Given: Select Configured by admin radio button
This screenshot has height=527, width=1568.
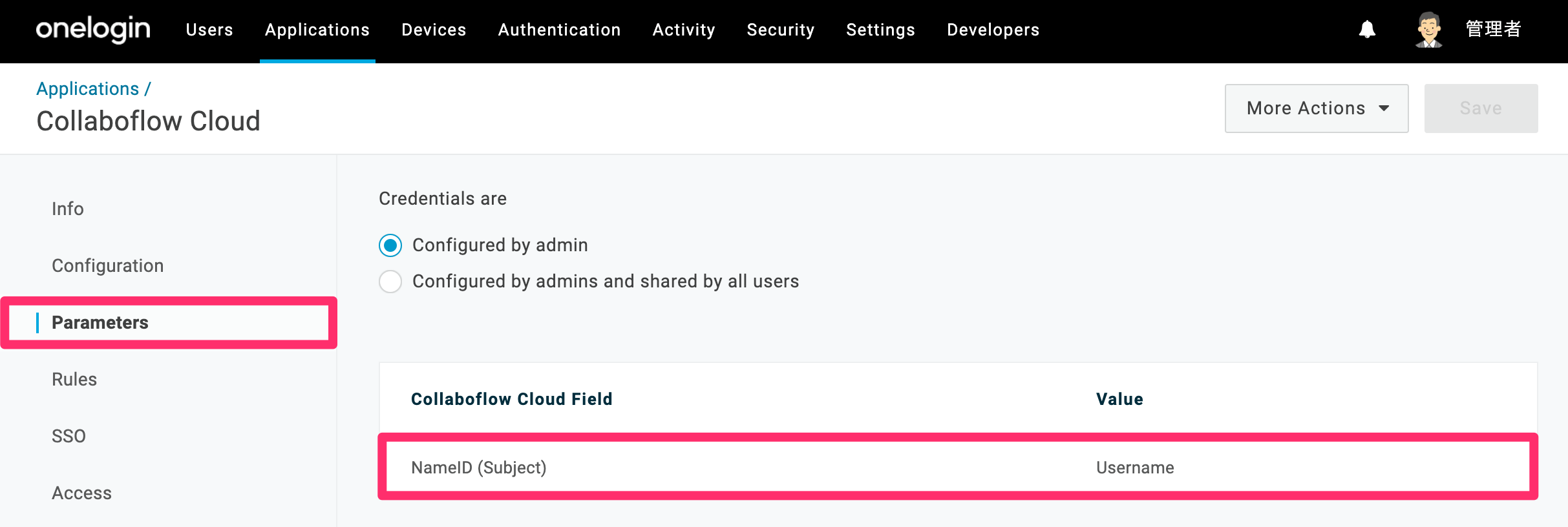Looking at the screenshot, I should tap(390, 245).
